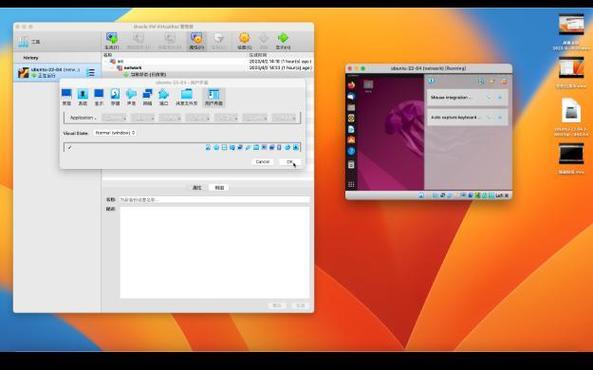Open the ubuntu-22-04 VM list menu button

click(91, 72)
